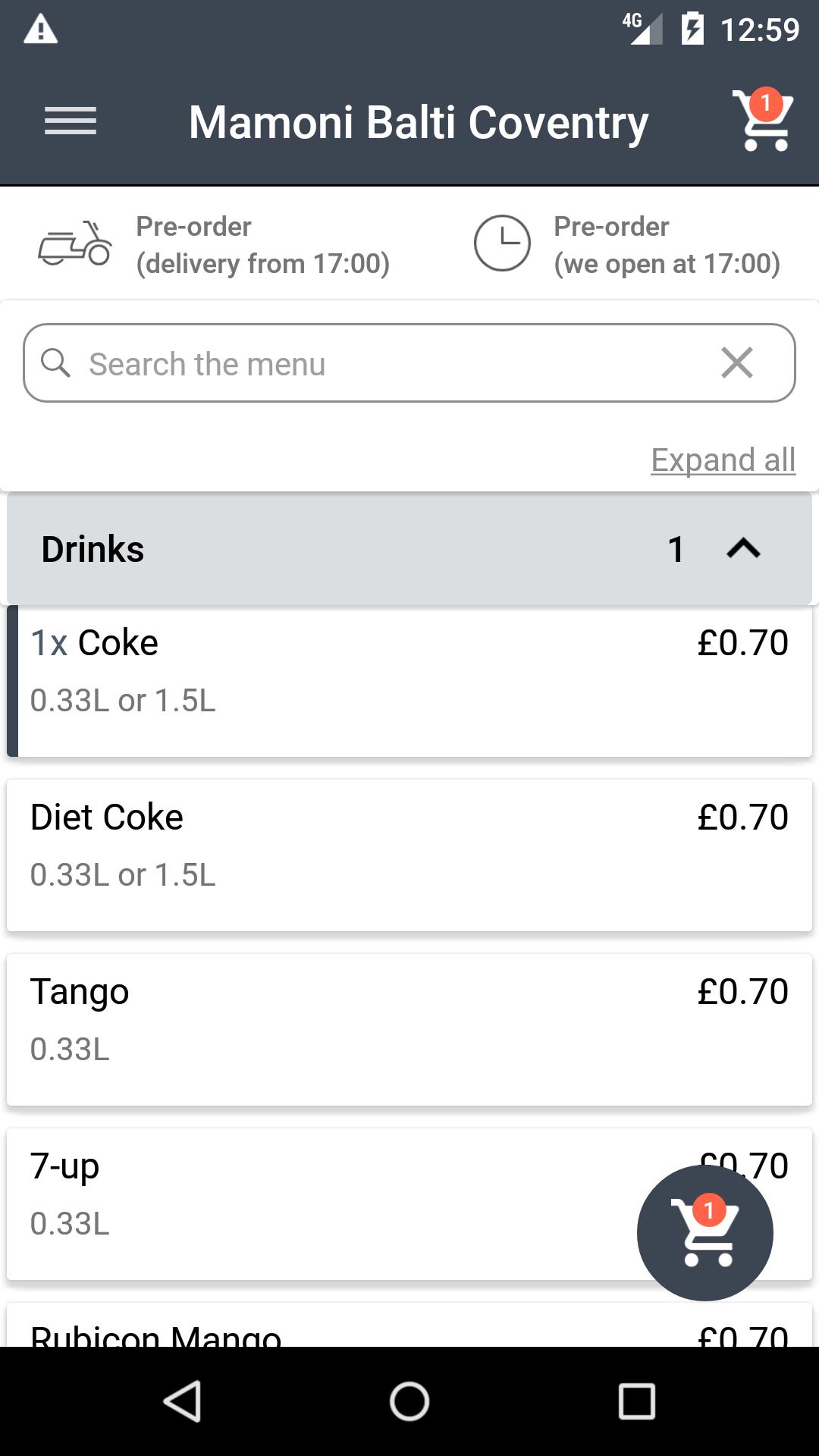819x1456 pixels.
Task: Tap the opening hours clock icon
Action: pos(501,243)
